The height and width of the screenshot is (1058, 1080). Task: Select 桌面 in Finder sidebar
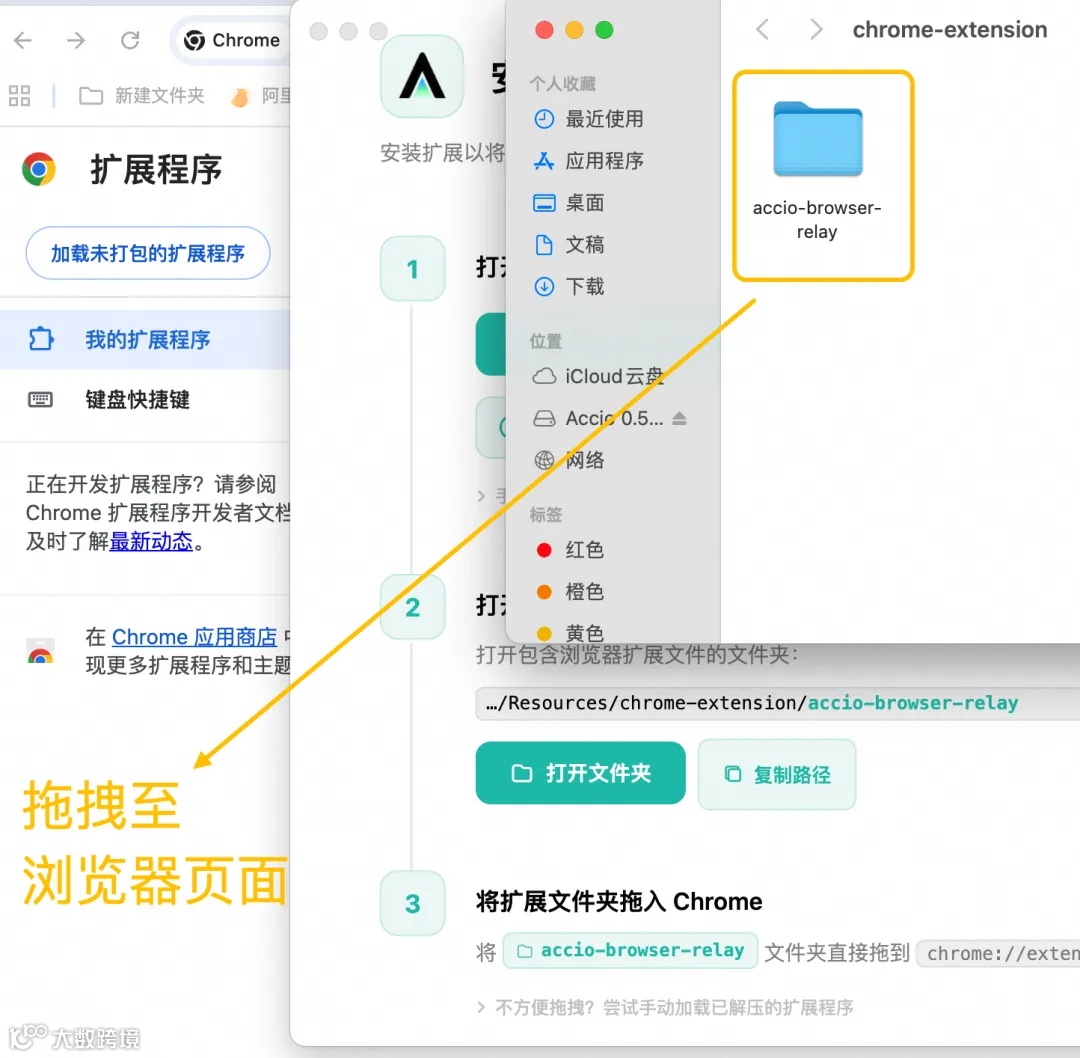[570, 203]
